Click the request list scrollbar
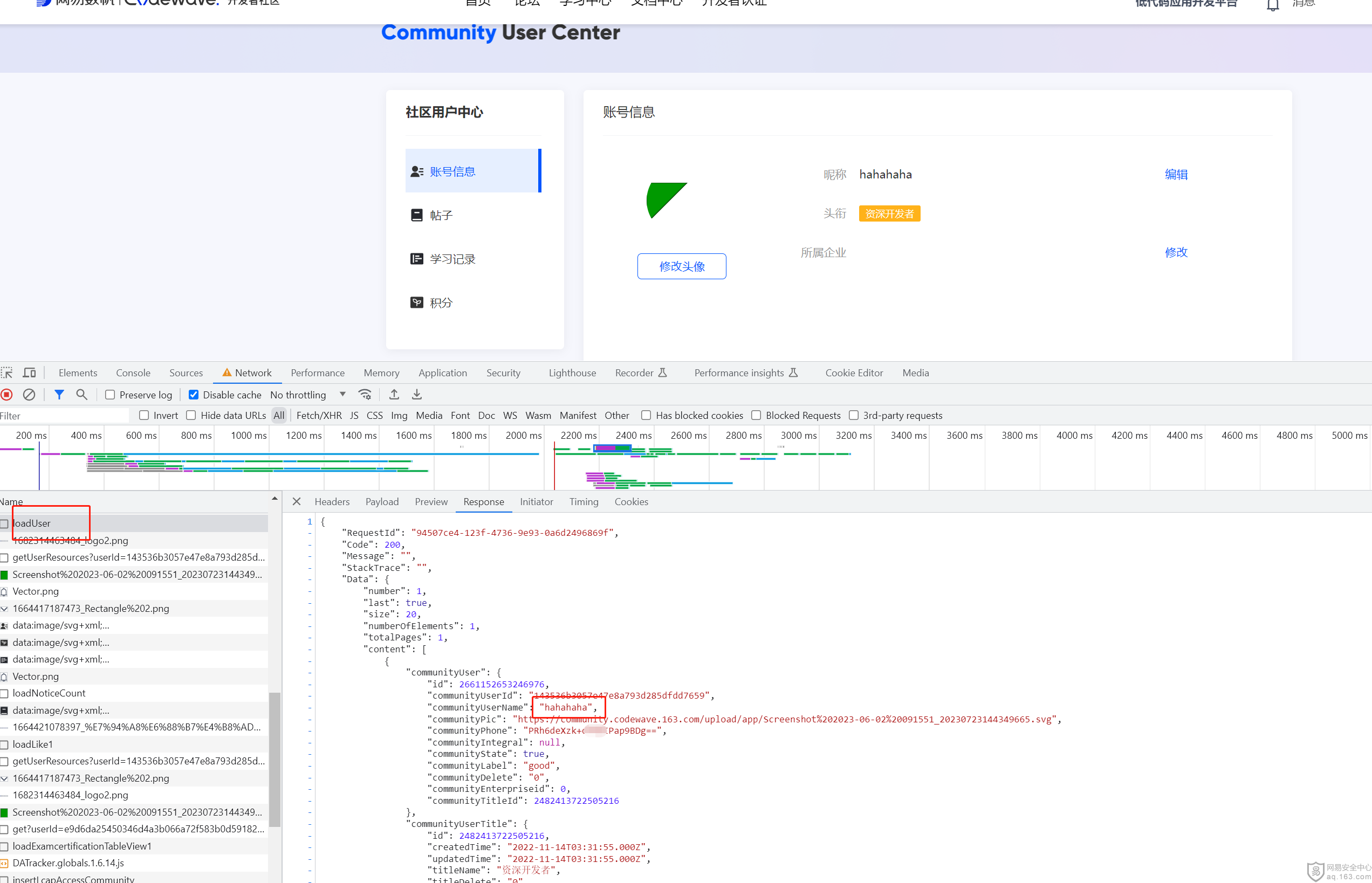 pyautogui.click(x=275, y=759)
